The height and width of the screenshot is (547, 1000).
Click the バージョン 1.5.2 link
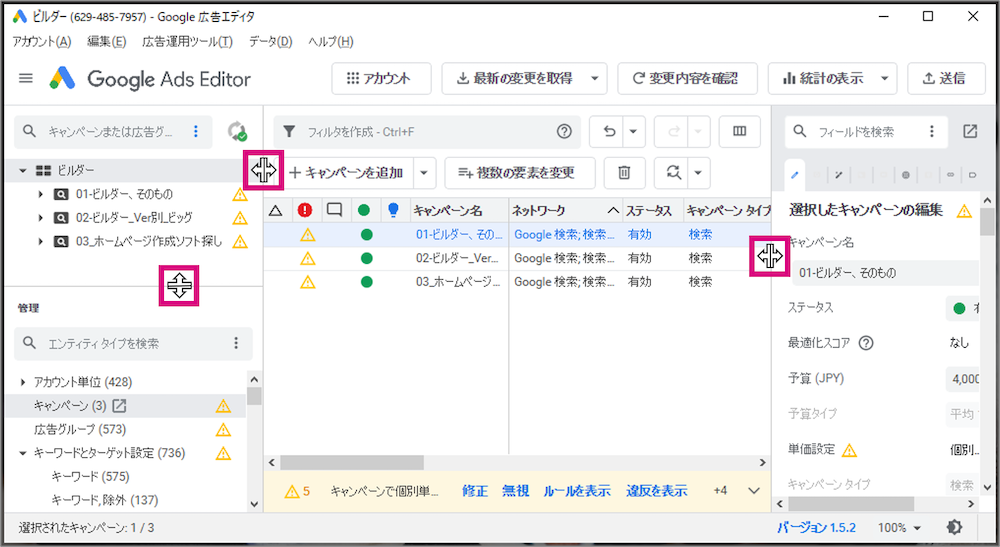[816, 527]
